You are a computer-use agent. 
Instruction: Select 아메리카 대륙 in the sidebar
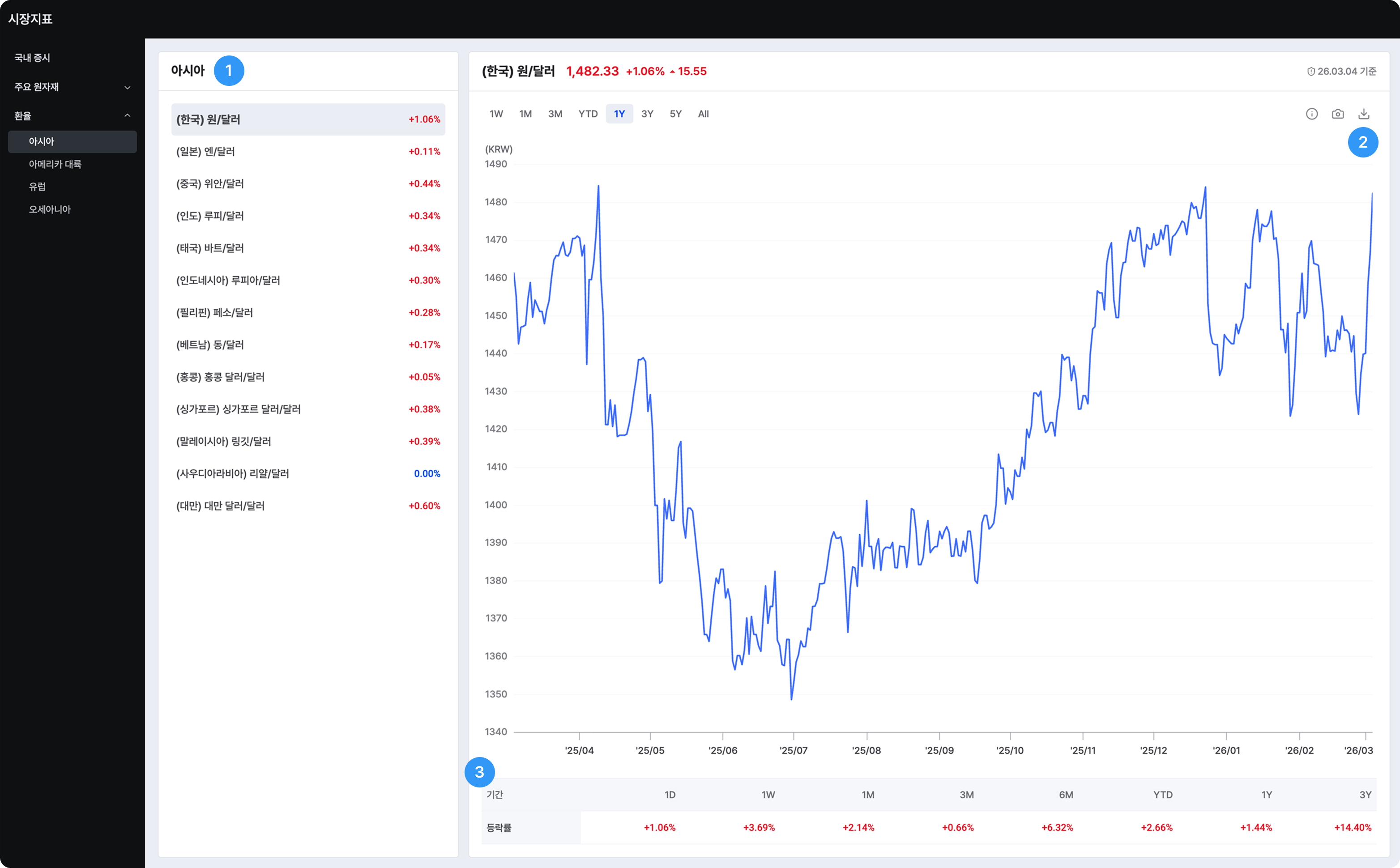tap(55, 164)
